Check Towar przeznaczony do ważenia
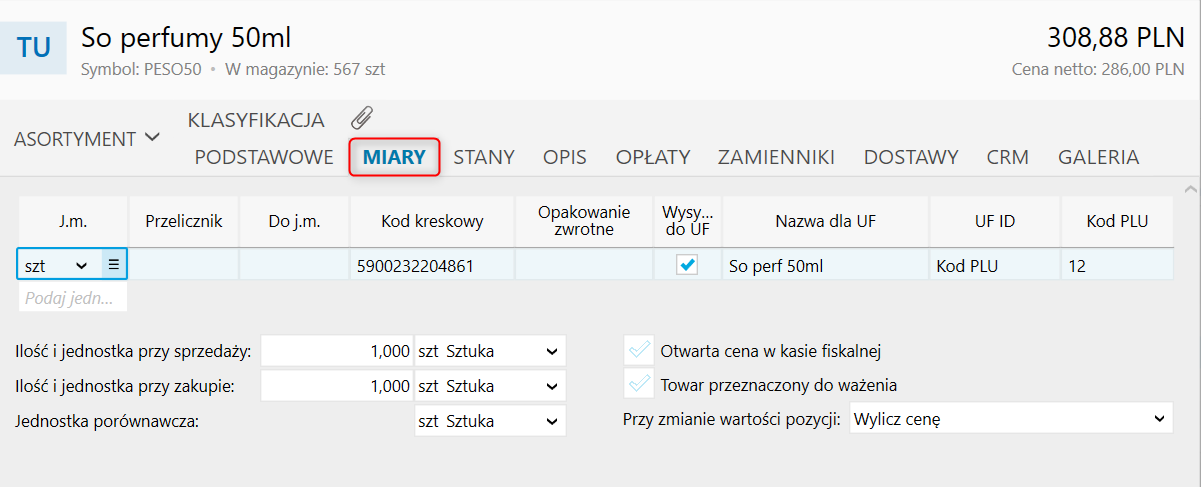 [x=638, y=385]
